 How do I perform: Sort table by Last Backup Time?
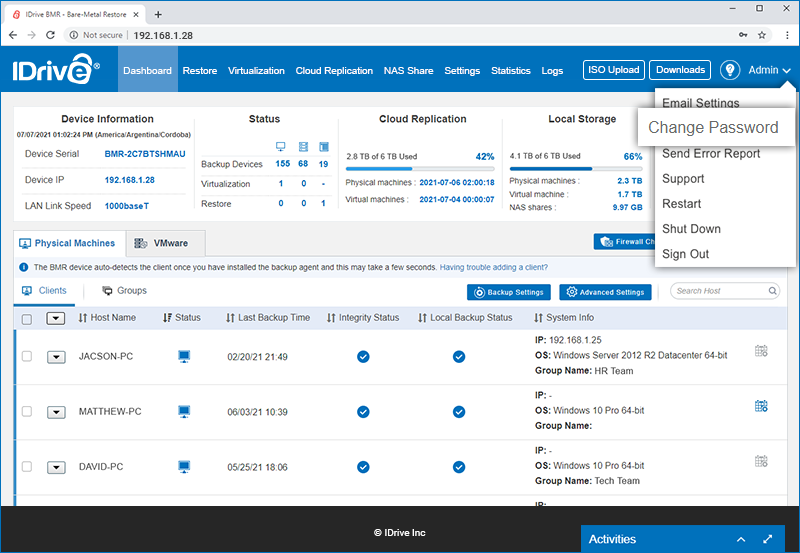click(268, 317)
